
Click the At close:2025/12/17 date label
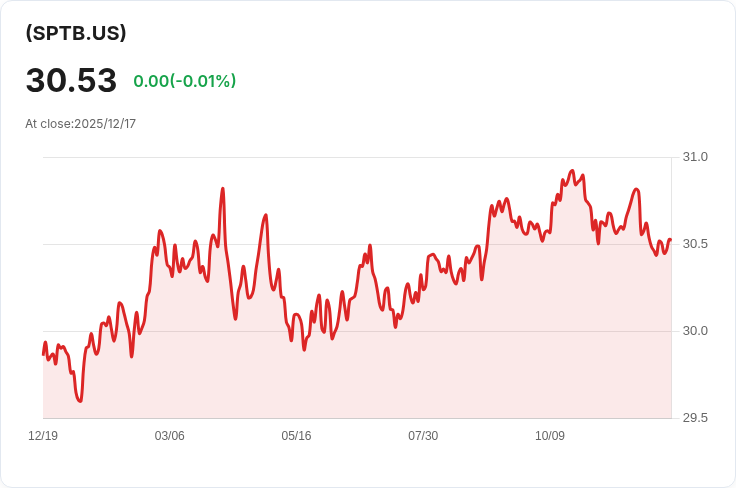[x=80, y=124]
